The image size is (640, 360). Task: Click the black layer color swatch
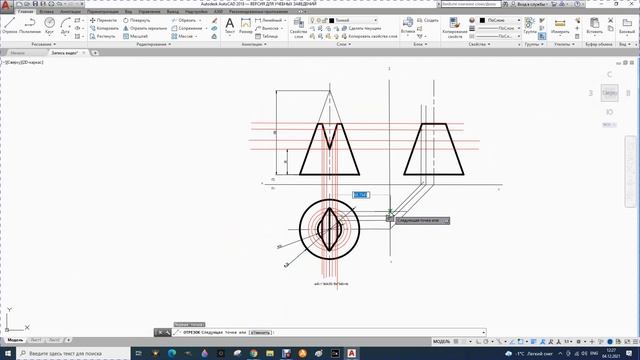(331, 20)
